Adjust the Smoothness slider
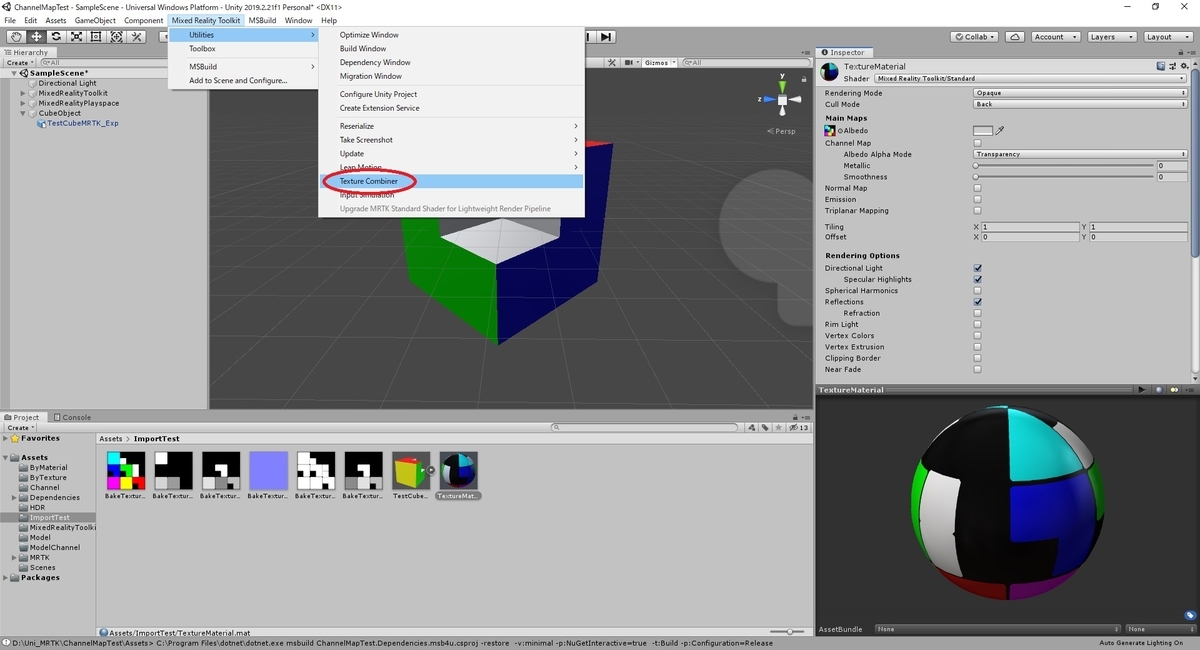This screenshot has height=650, width=1200. tap(1064, 176)
